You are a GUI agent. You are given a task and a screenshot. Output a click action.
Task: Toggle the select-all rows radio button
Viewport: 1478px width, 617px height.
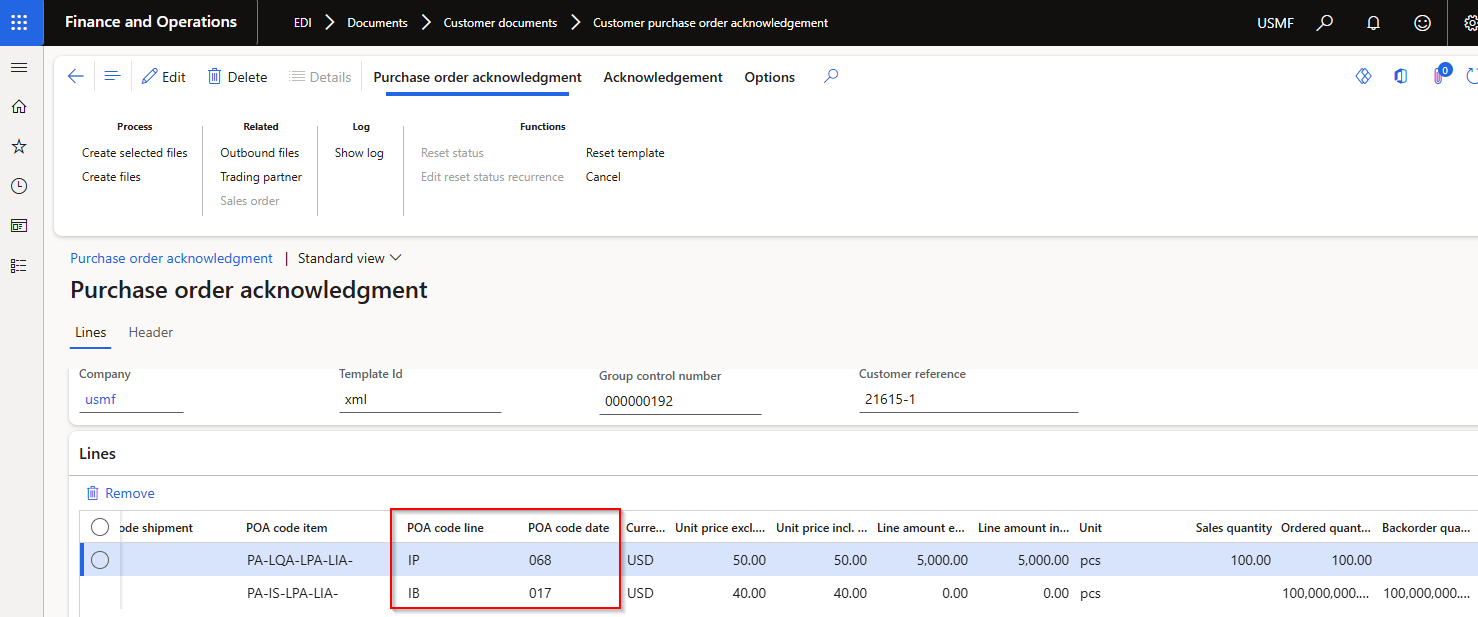100,527
